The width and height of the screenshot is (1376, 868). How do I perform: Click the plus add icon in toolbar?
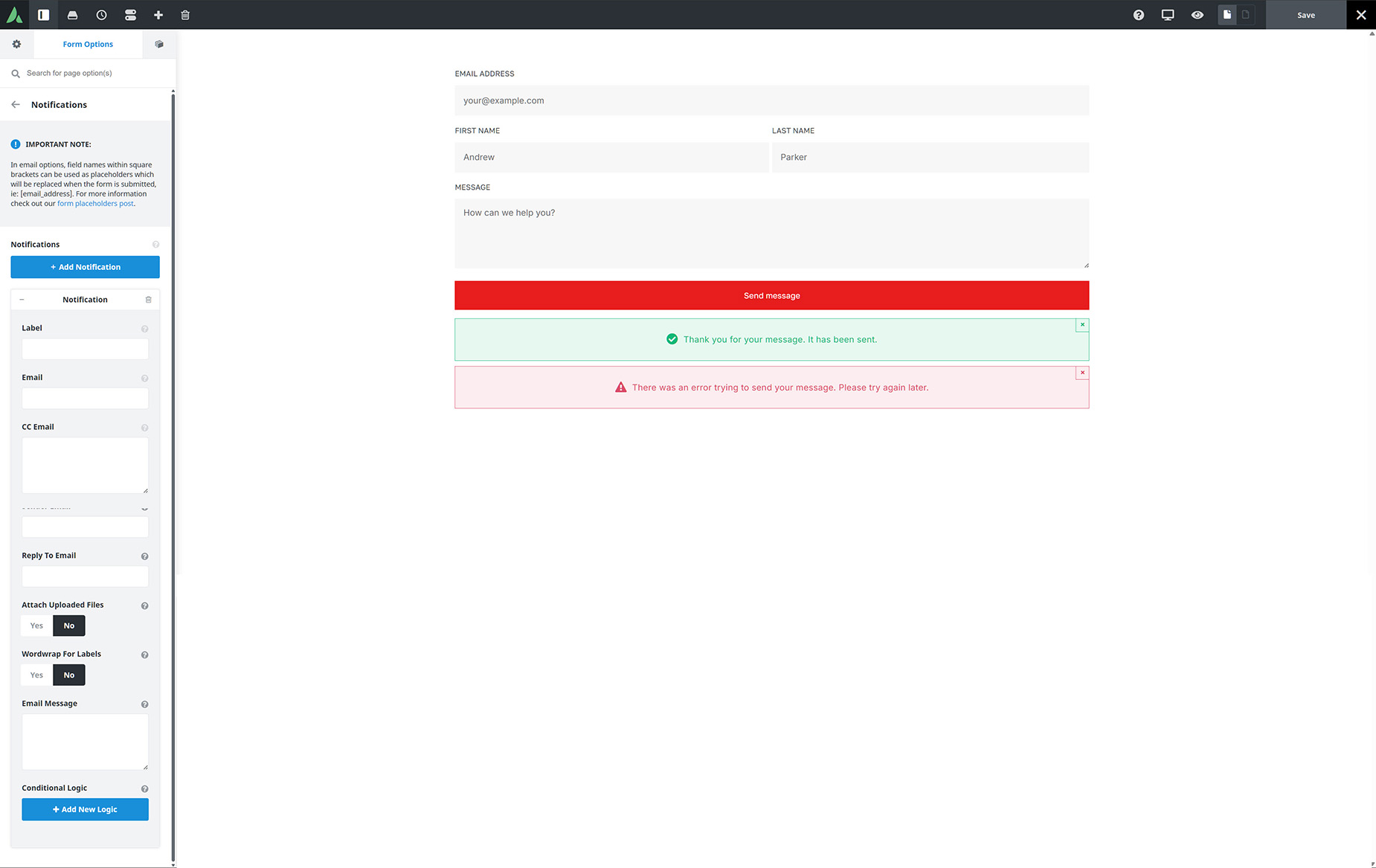pyautogui.click(x=158, y=15)
